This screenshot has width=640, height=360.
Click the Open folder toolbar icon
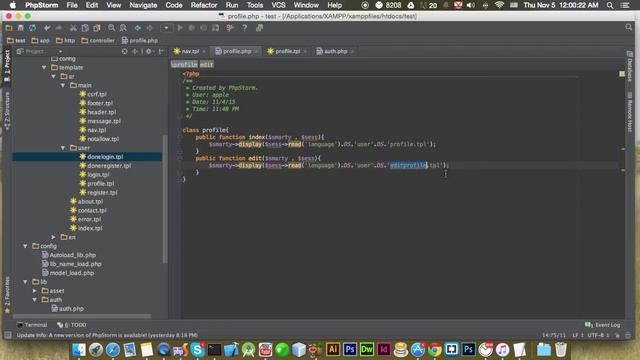tap(9, 28)
